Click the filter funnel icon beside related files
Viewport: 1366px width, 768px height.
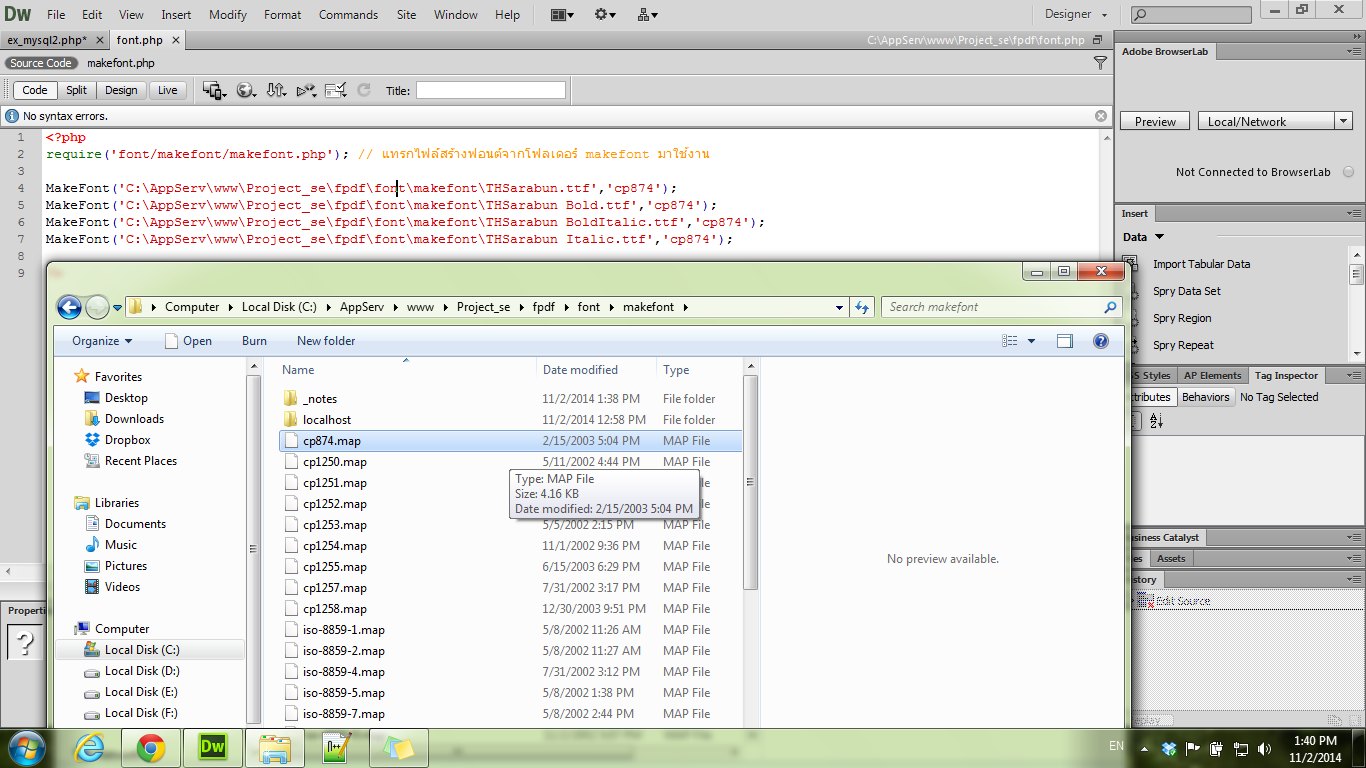[1101, 63]
